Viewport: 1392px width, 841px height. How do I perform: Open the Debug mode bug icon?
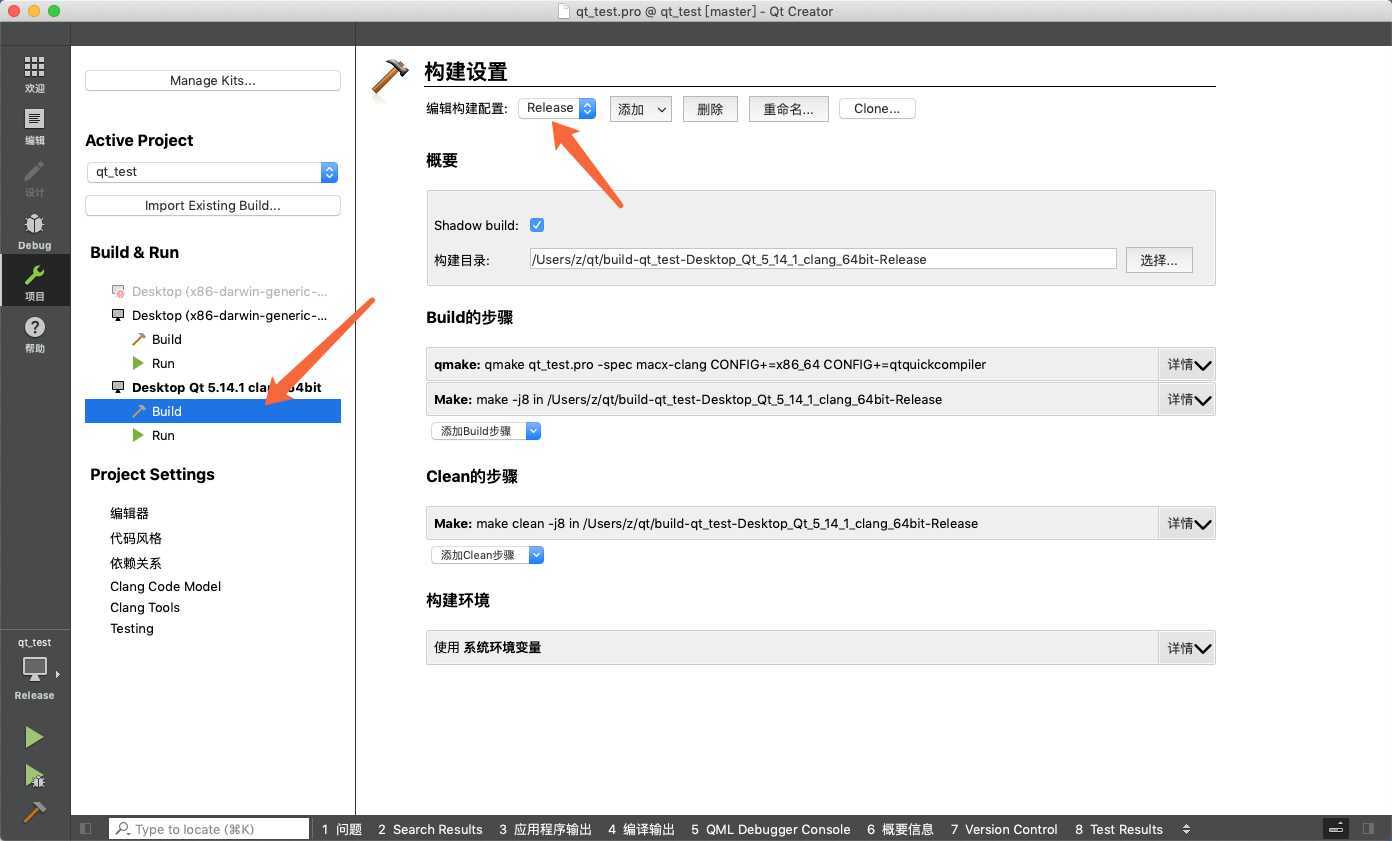point(34,230)
